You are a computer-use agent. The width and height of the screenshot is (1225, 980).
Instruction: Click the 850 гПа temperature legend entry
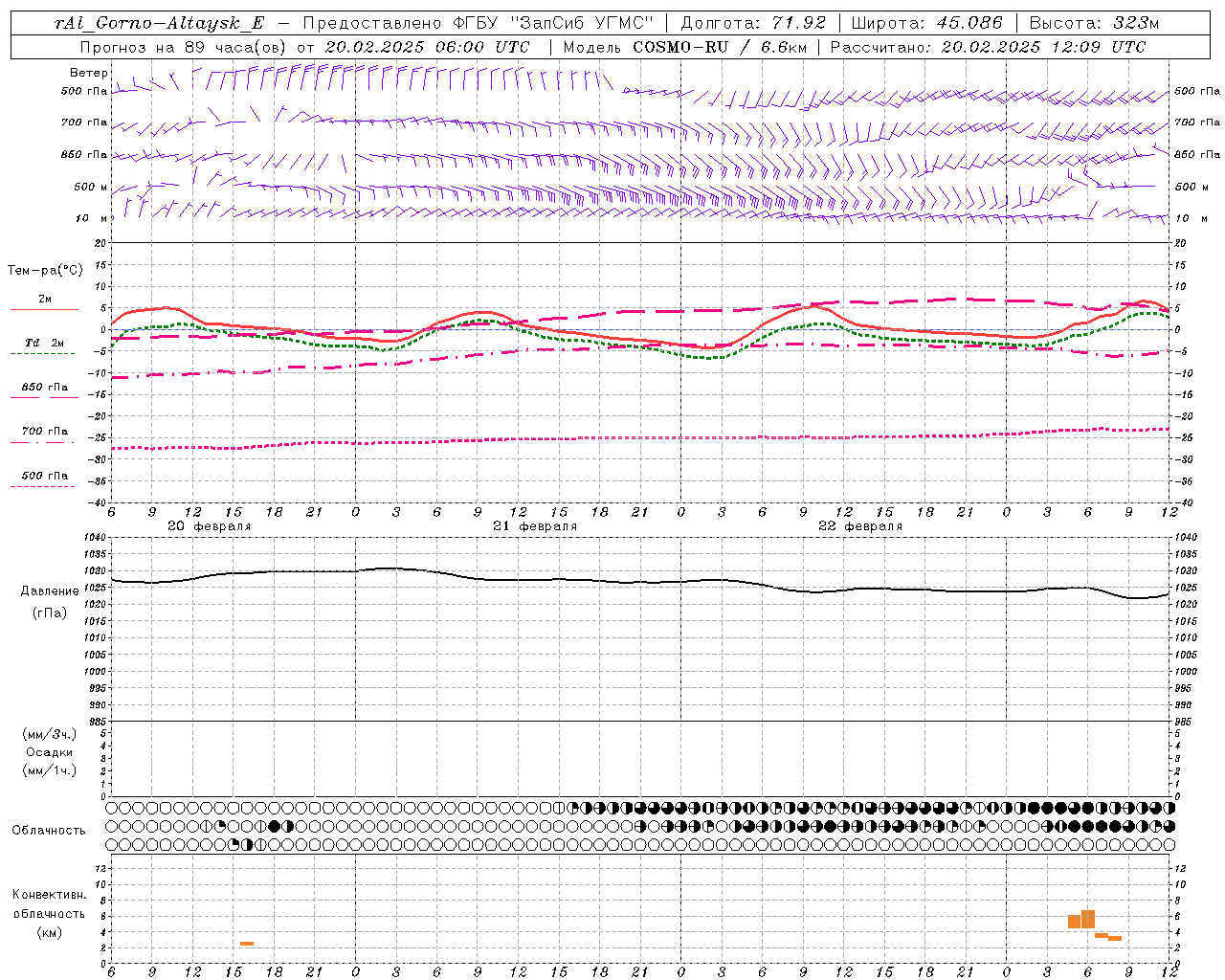click(44, 388)
